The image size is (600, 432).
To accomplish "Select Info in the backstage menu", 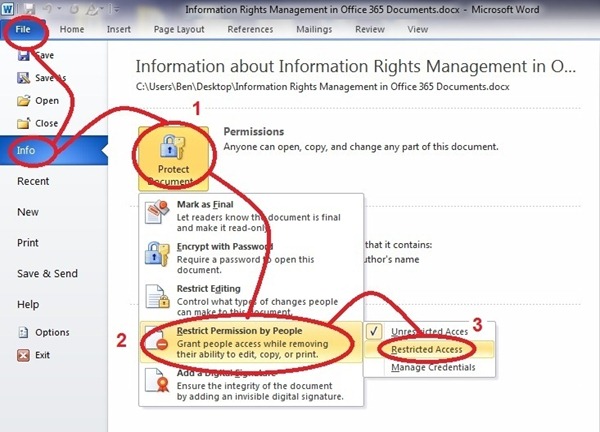I will (54, 150).
